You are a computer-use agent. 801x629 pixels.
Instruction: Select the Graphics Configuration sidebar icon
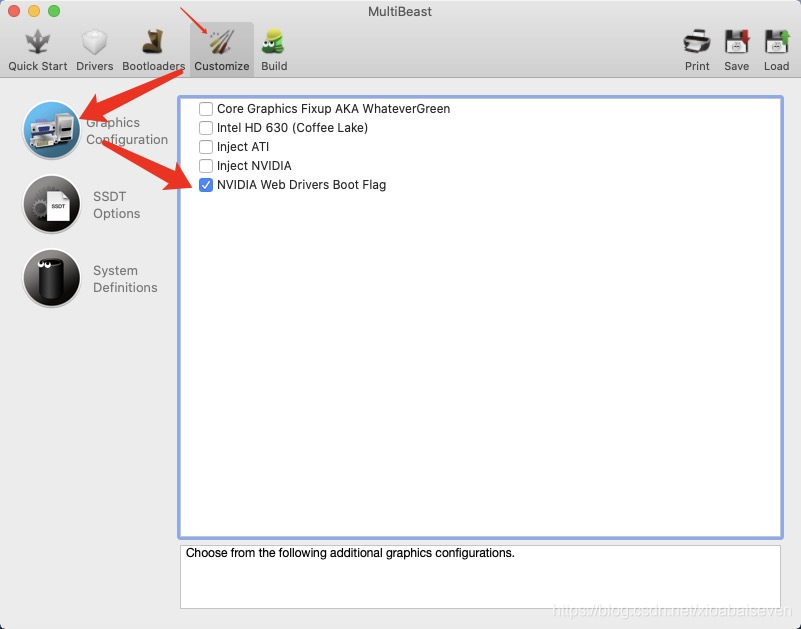52,130
